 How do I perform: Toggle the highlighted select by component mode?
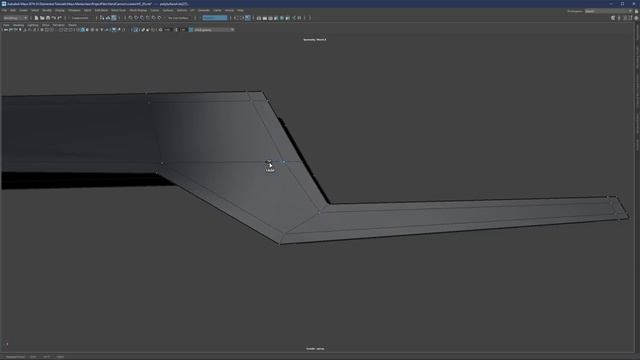click(114, 18)
